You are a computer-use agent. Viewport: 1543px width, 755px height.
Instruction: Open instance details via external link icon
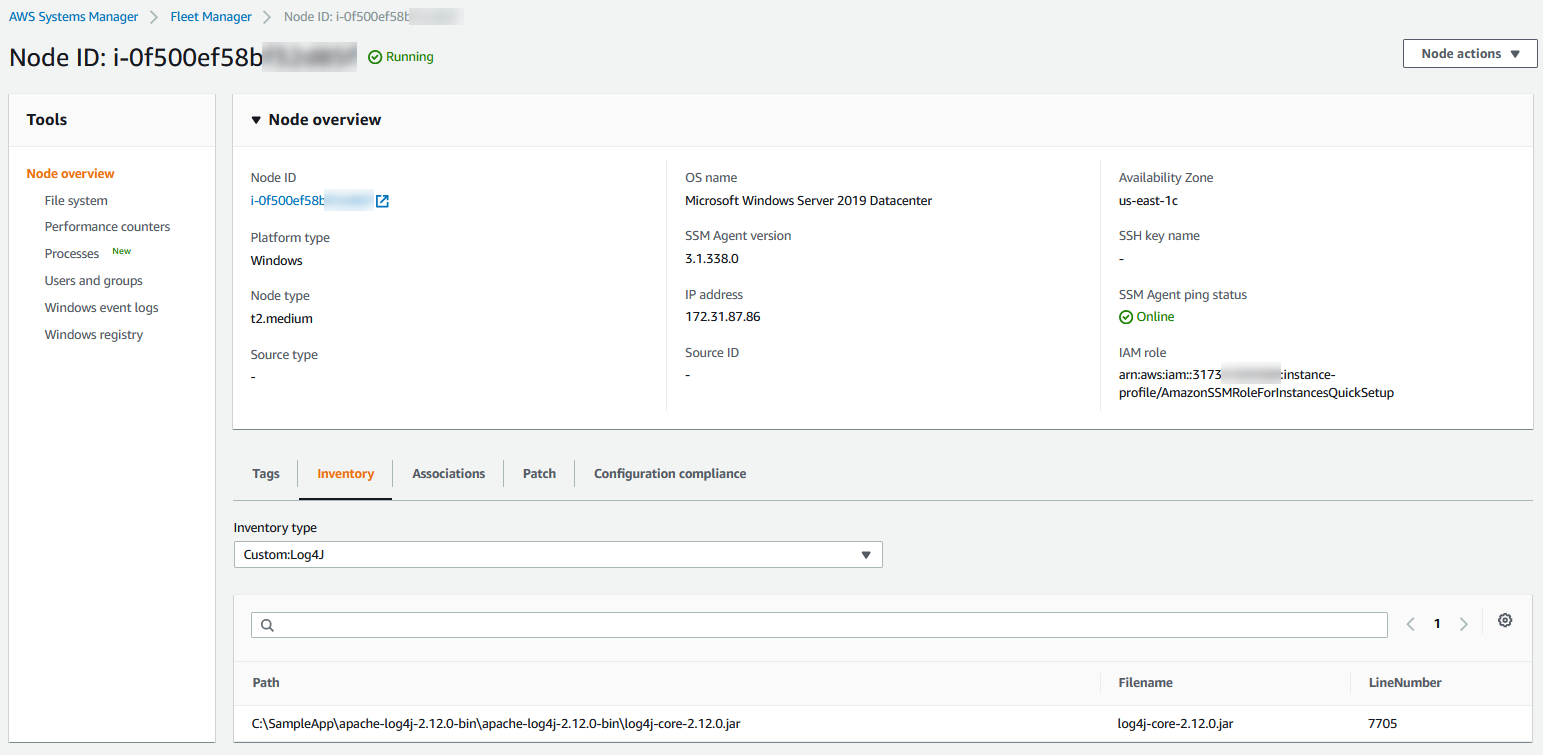[382, 200]
